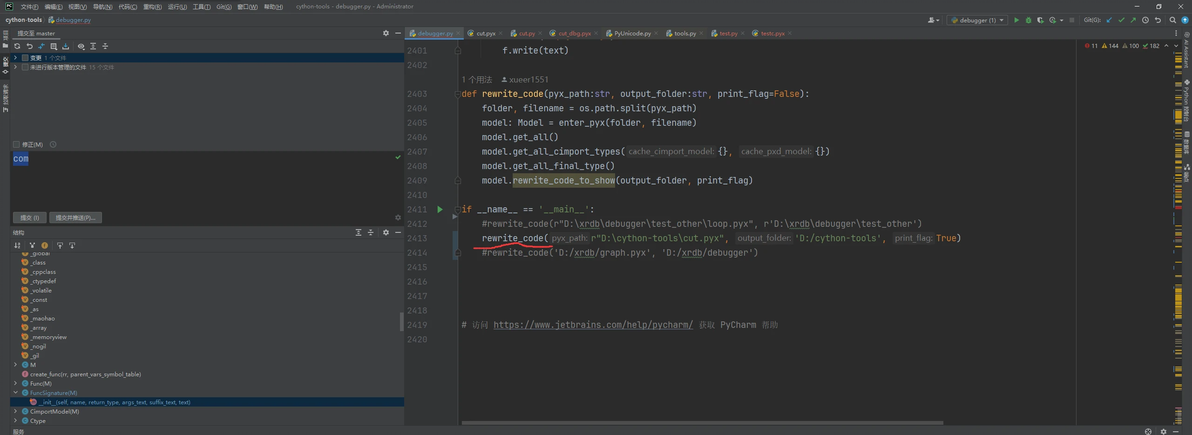Expand the CimportModel(M) node

pos(15,411)
